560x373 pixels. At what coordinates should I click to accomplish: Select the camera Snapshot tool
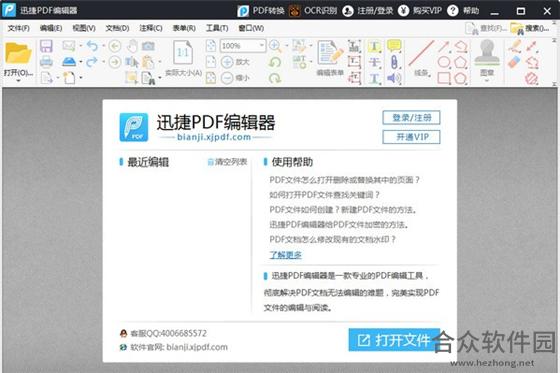[148, 46]
